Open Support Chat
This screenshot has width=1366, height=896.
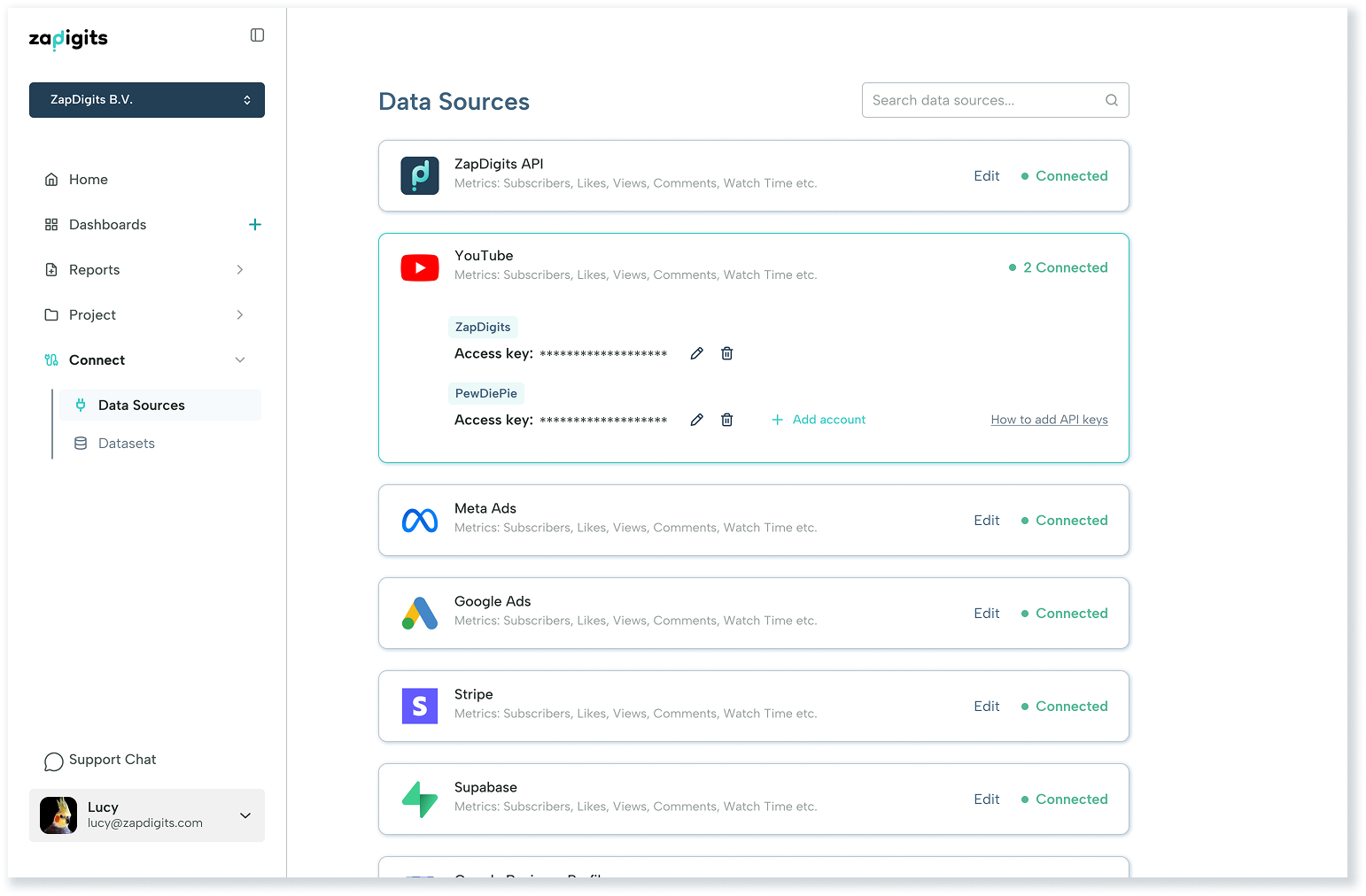pyautogui.click(x=100, y=760)
